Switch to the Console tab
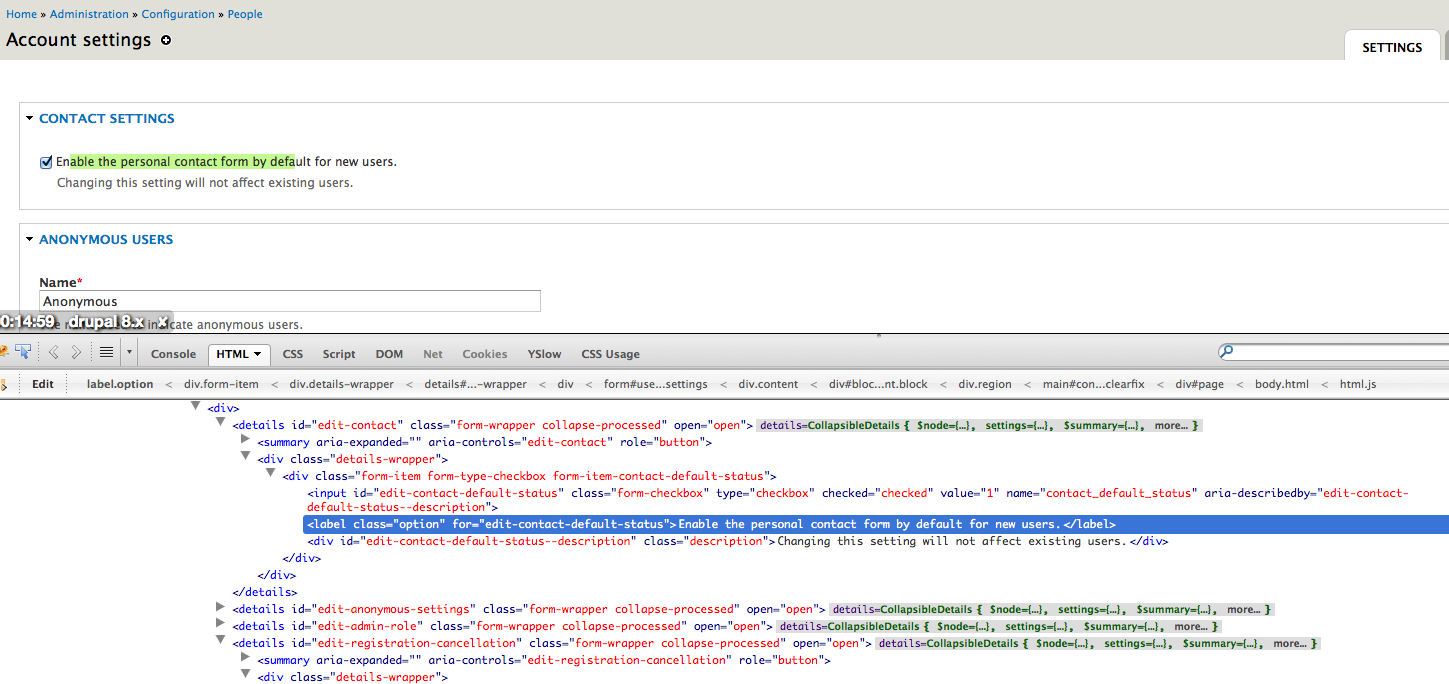 (x=173, y=353)
